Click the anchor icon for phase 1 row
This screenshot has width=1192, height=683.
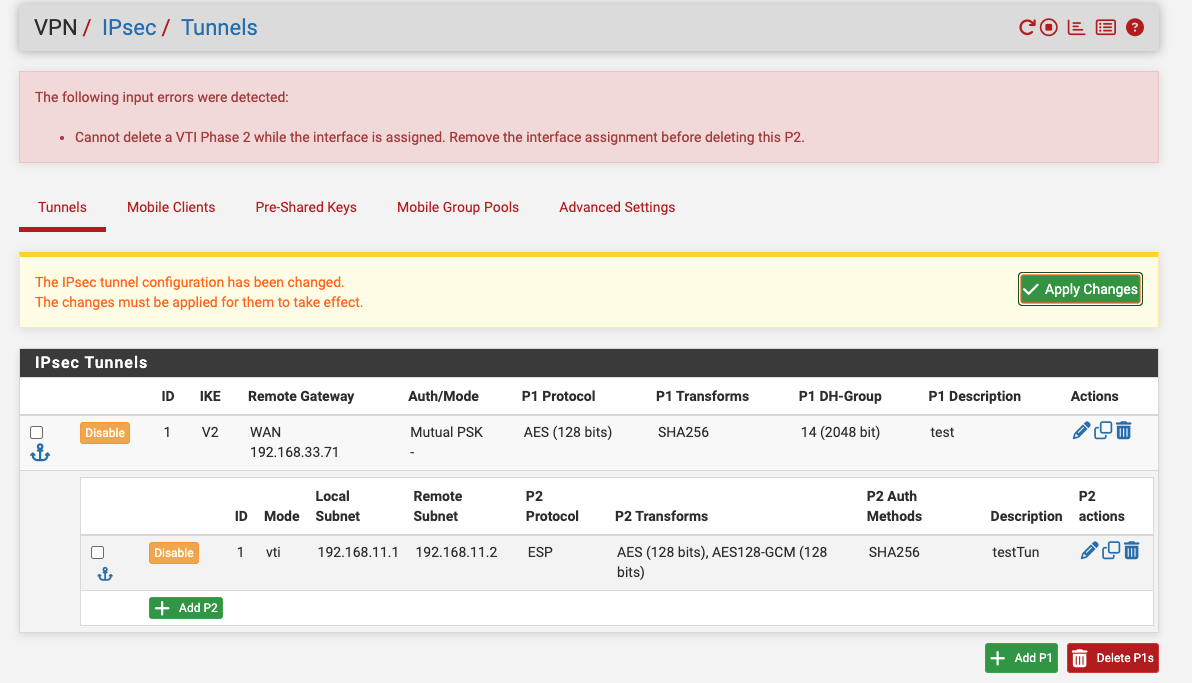pyautogui.click(x=40, y=453)
